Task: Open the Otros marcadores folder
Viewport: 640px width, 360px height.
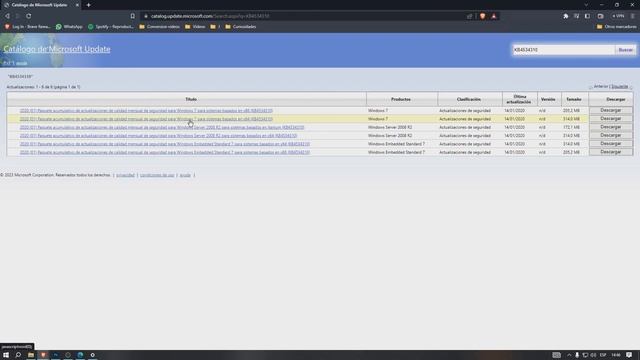Action: (x=616, y=27)
